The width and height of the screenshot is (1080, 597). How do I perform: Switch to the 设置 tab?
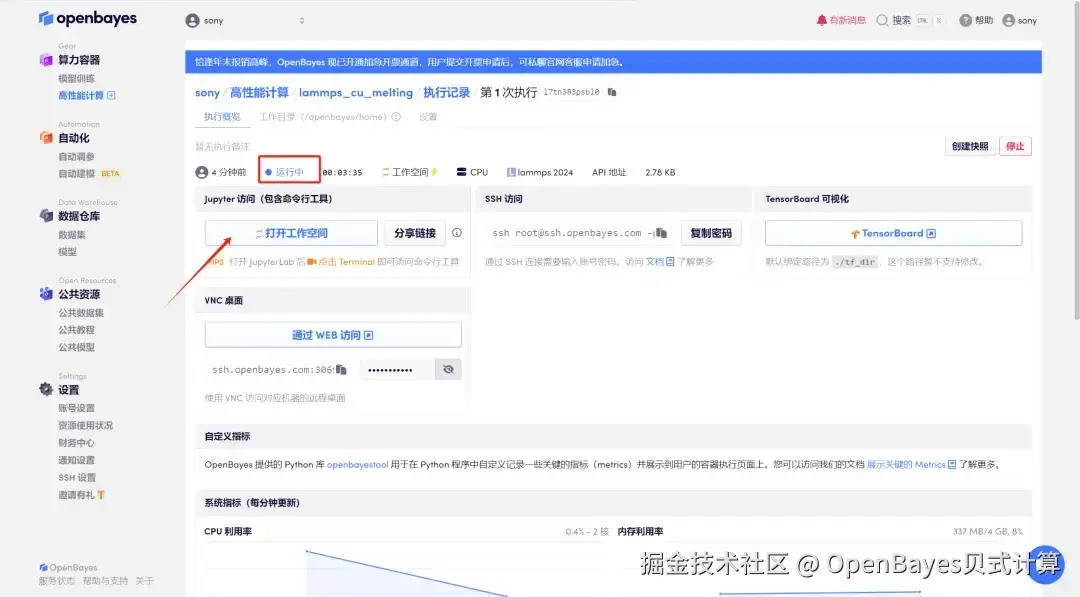click(x=428, y=117)
